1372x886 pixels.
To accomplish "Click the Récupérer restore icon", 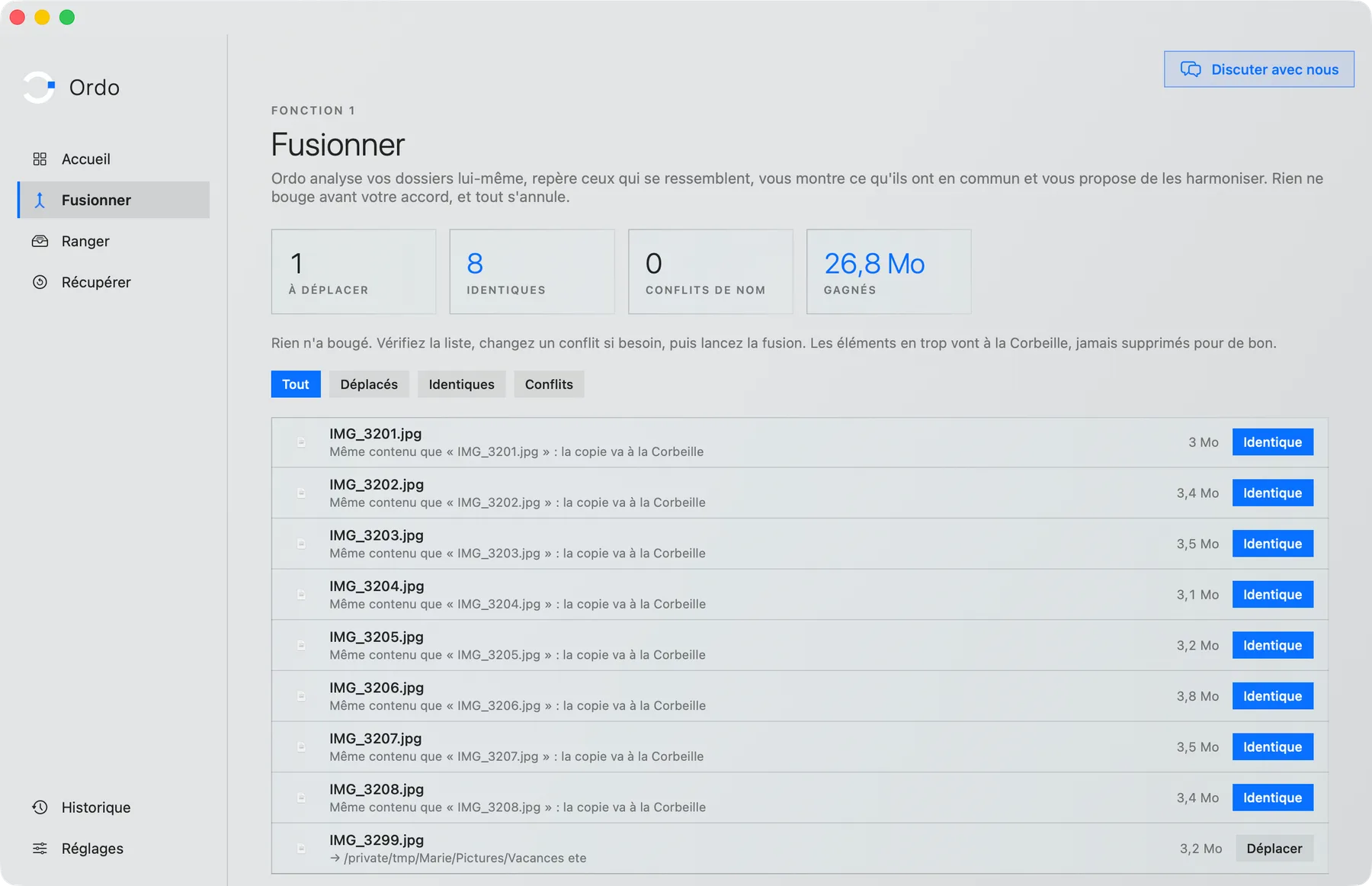I will point(40,282).
